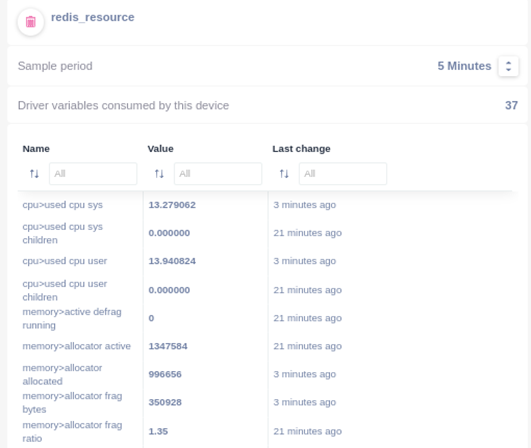
Task: Click 0.000000 value for cpu sys children
Action: point(169,233)
